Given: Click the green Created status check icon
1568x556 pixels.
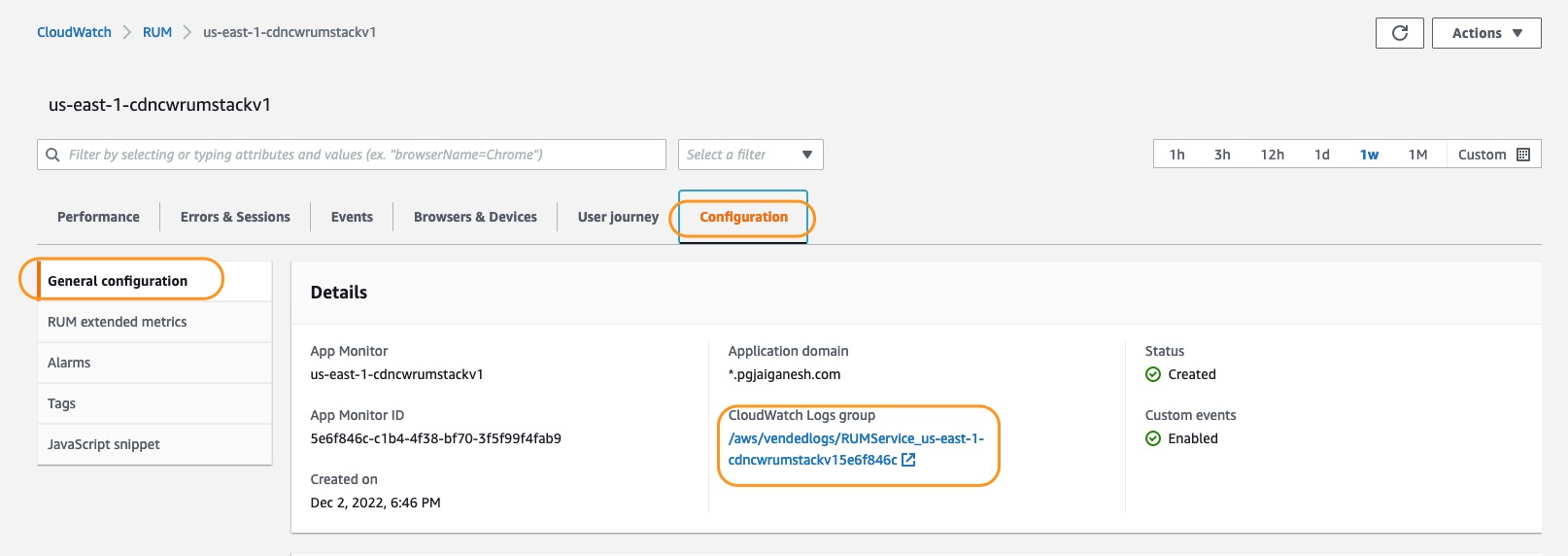Looking at the screenshot, I should pyautogui.click(x=1153, y=374).
